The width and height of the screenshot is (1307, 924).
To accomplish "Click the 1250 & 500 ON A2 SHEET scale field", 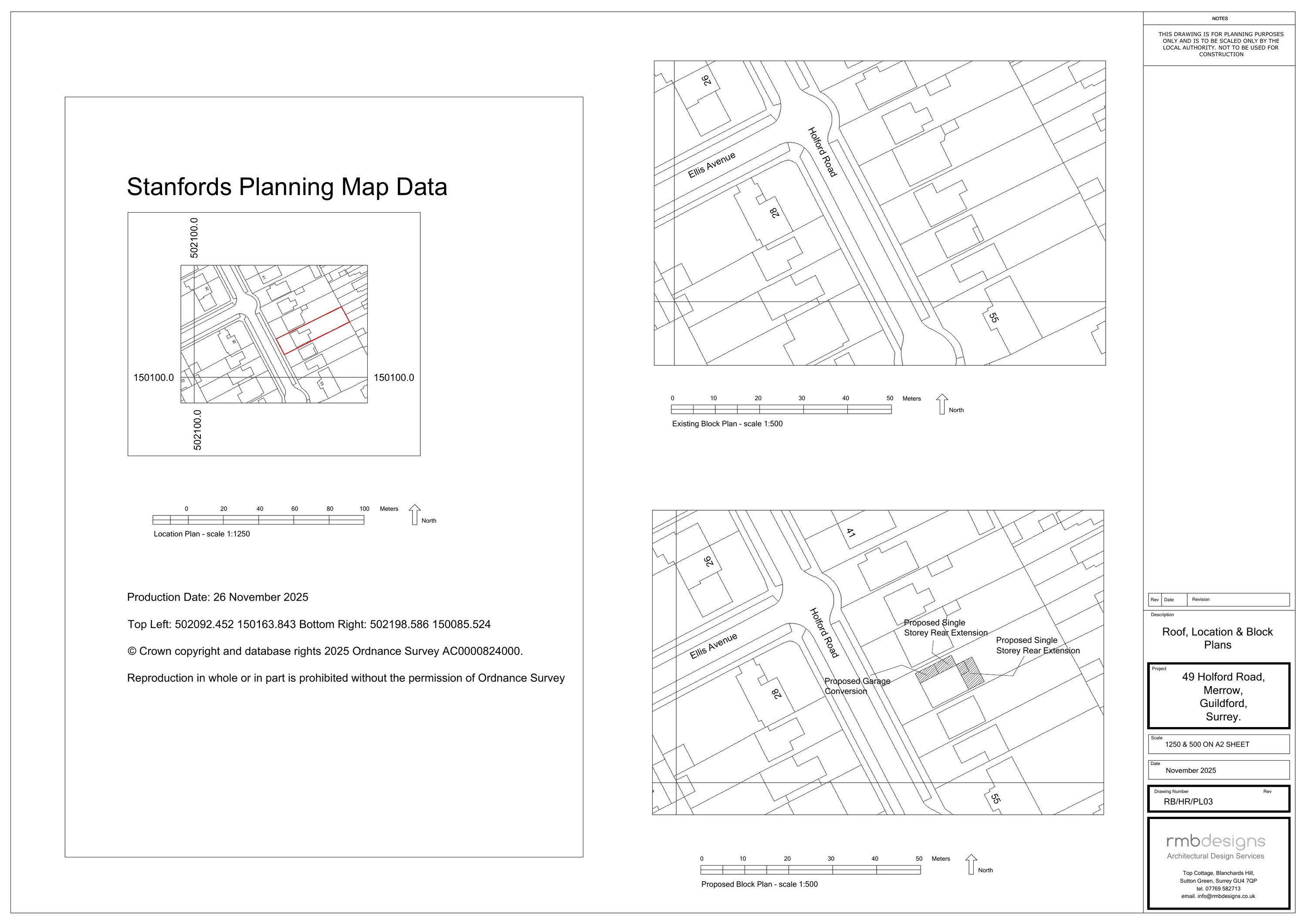I will [x=1207, y=744].
